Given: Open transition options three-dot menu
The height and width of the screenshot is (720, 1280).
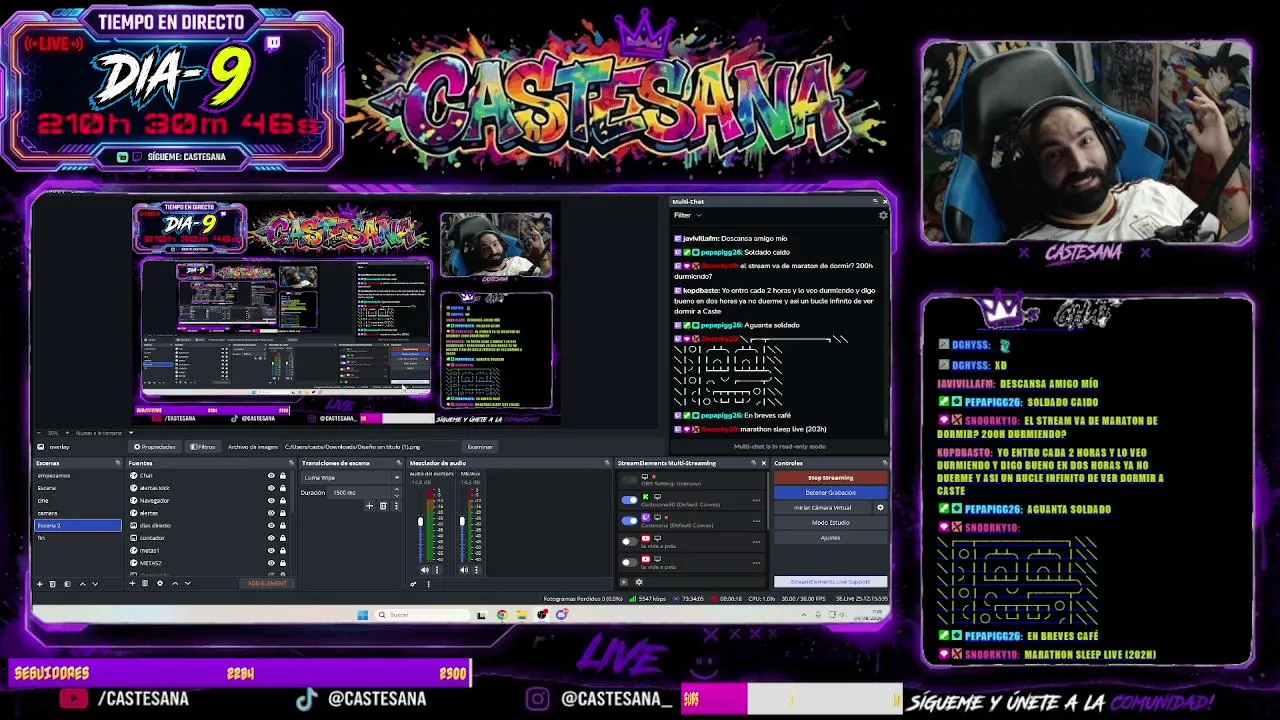Looking at the screenshot, I should (396, 506).
